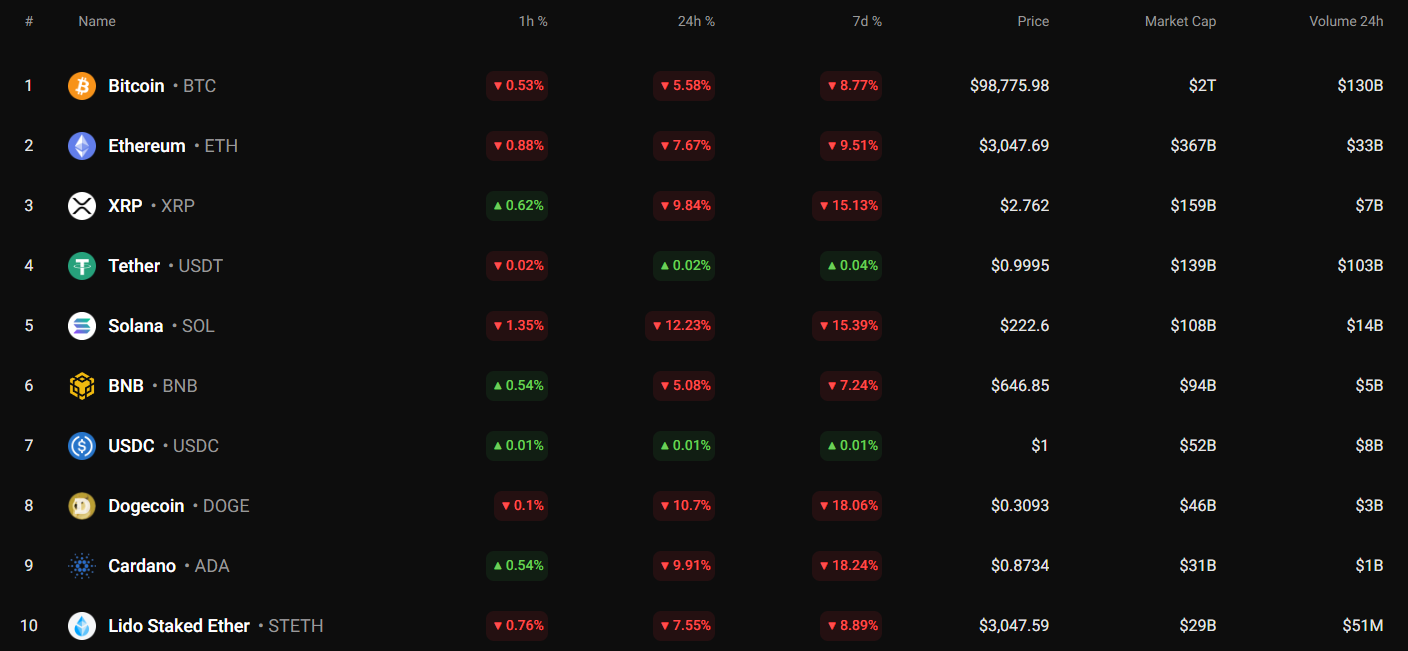Click the Tether logo icon

coord(82,266)
